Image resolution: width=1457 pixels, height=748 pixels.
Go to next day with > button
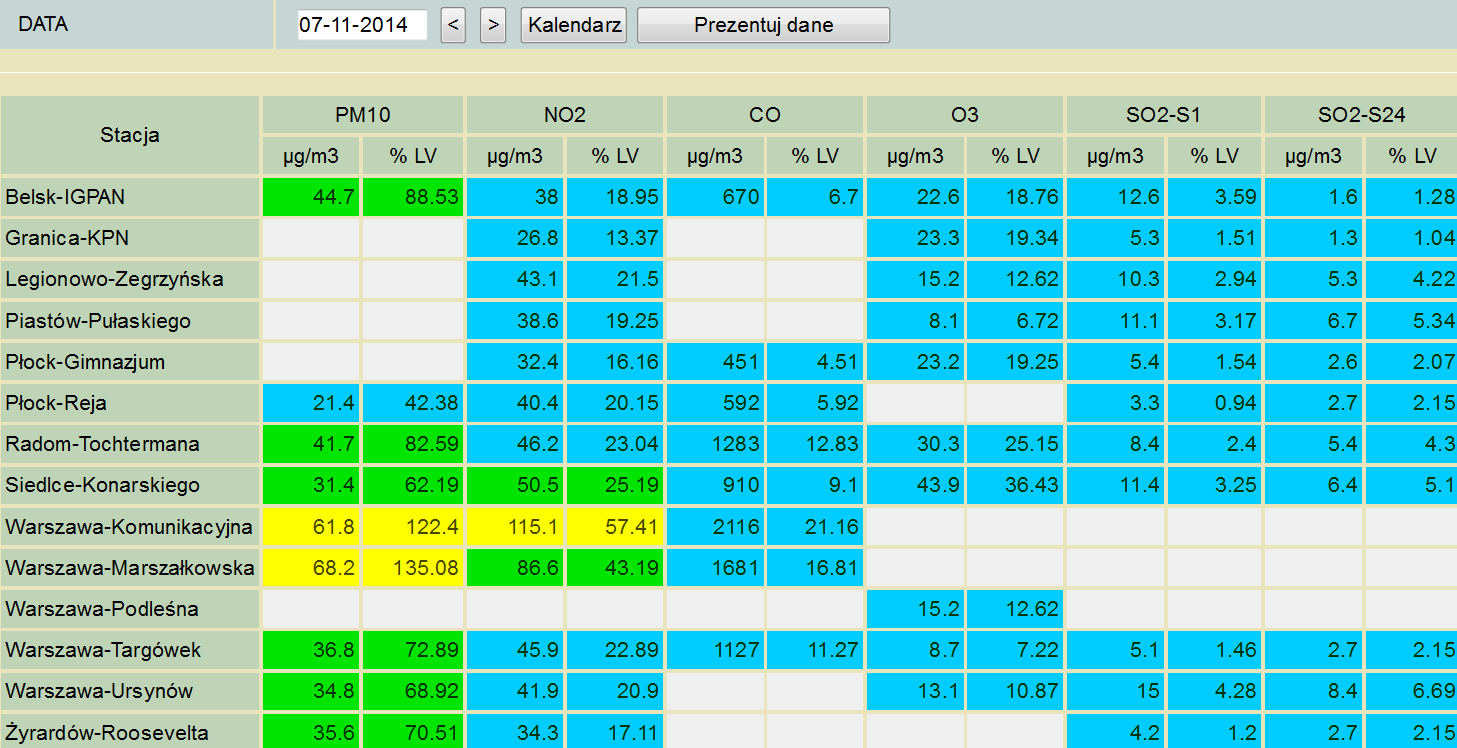[492, 25]
